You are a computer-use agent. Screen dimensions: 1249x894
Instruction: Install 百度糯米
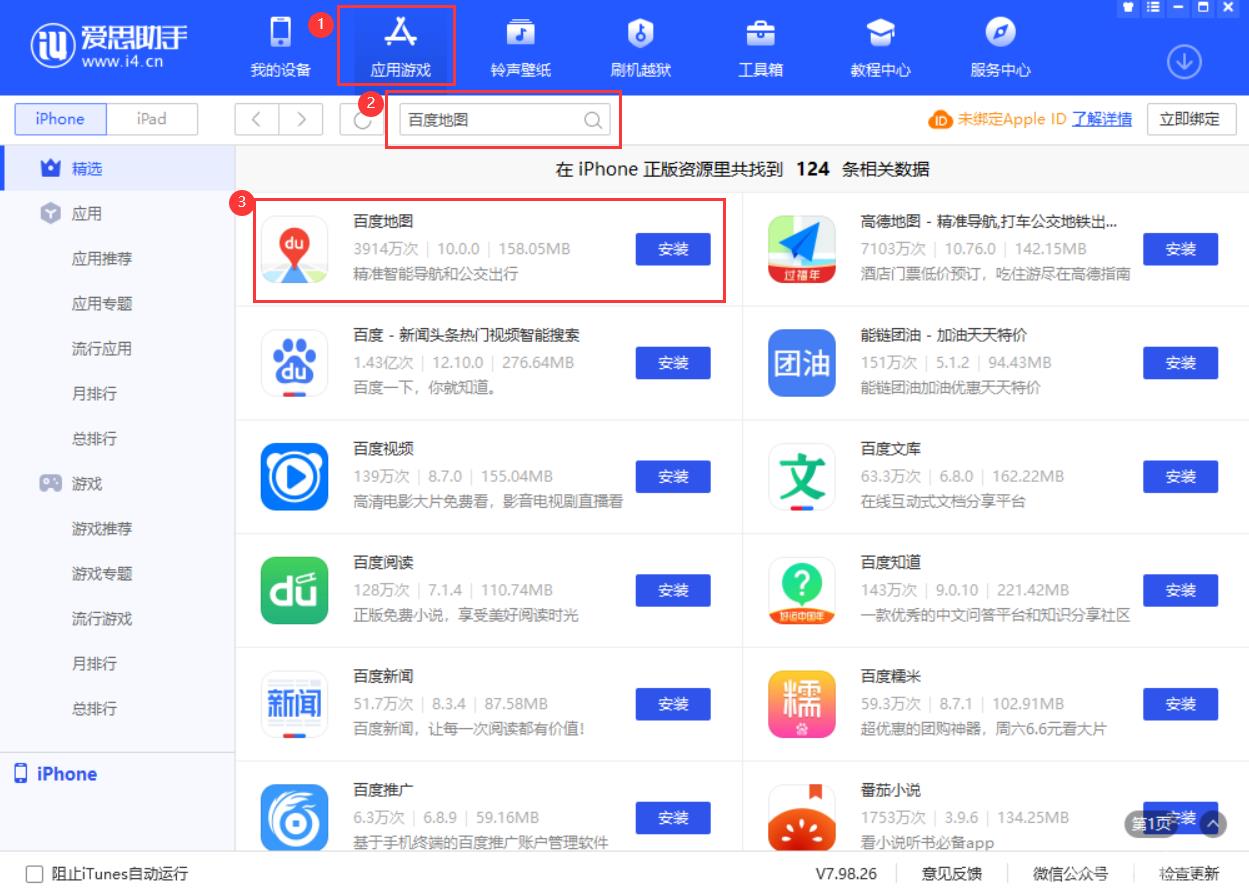[x=1180, y=705]
